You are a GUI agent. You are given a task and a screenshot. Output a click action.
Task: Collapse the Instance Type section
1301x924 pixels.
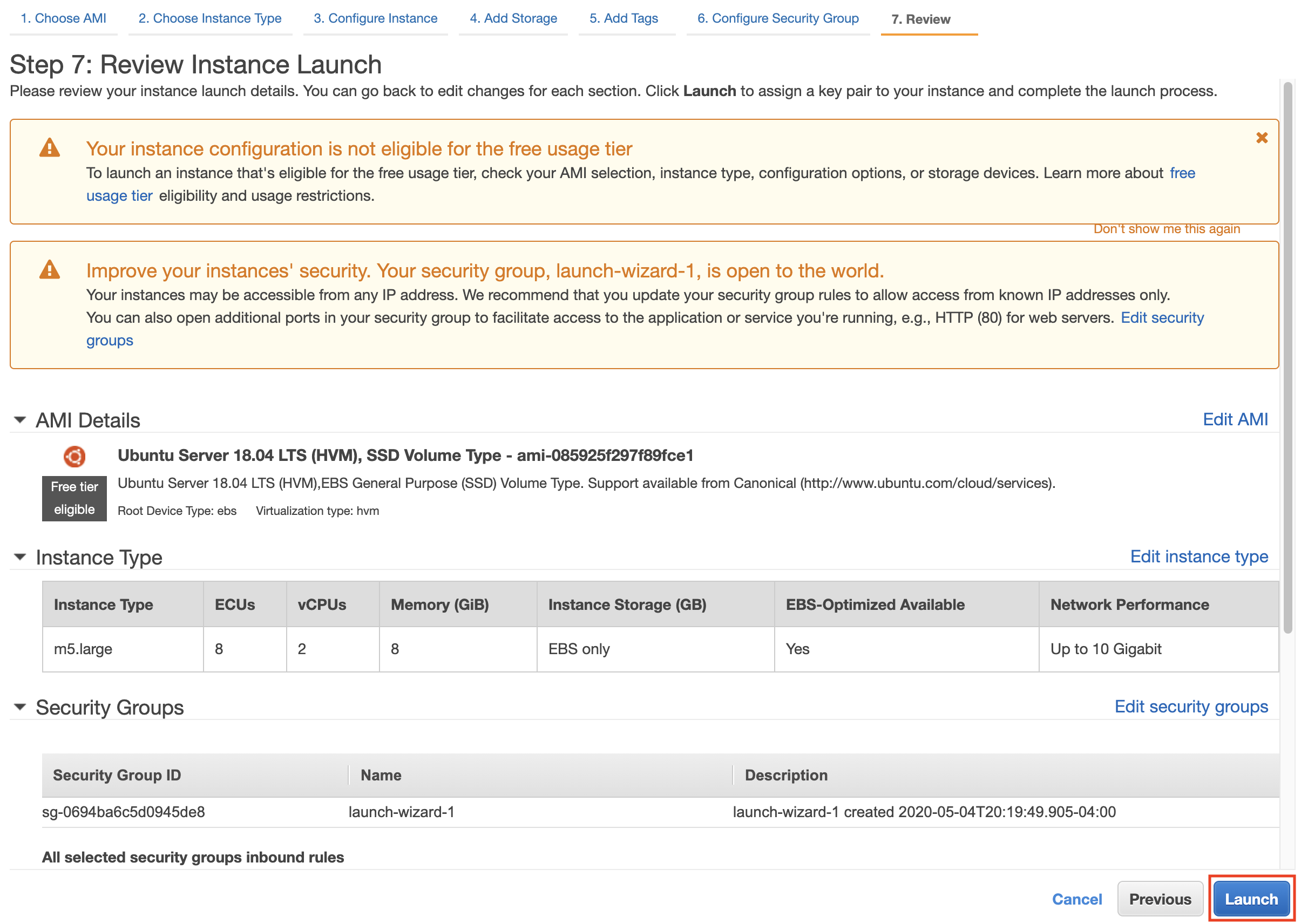point(20,557)
